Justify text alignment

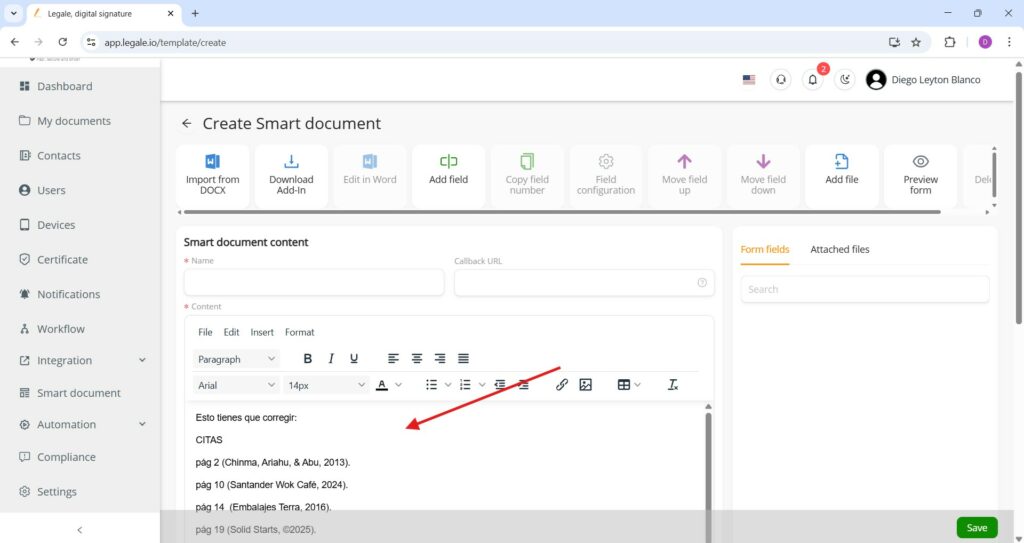coord(463,359)
